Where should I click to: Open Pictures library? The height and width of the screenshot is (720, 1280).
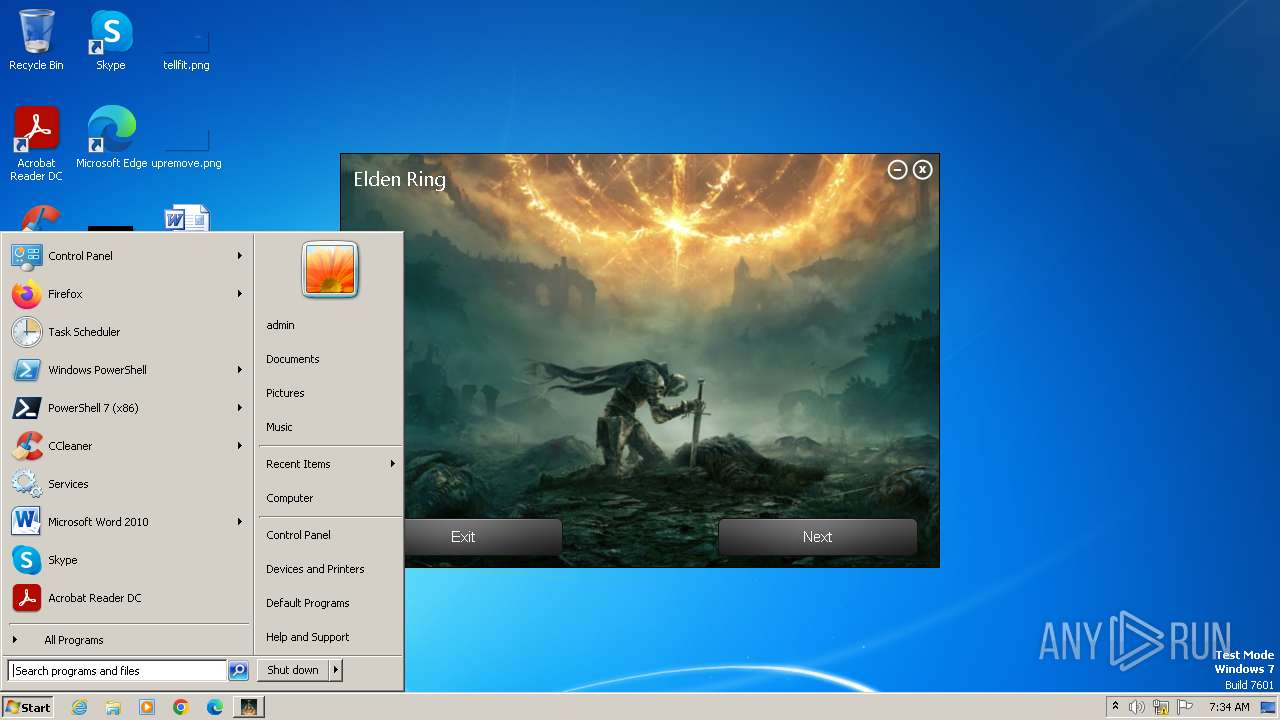pos(285,393)
